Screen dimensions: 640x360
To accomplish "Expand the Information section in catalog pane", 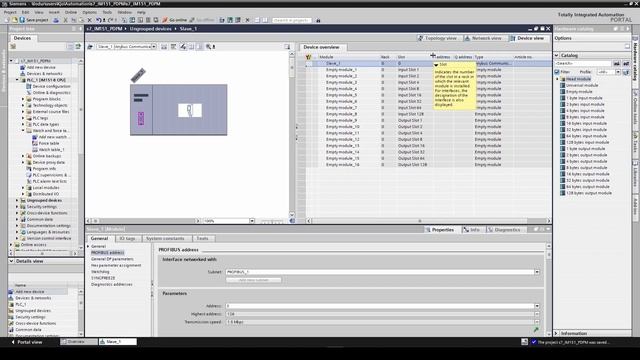I will point(556,333).
